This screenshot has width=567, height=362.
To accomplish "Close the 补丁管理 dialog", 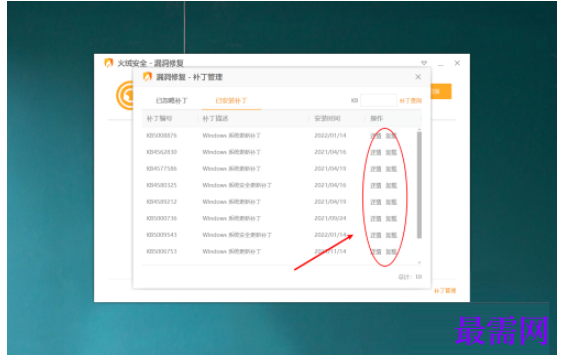I will 418,77.
